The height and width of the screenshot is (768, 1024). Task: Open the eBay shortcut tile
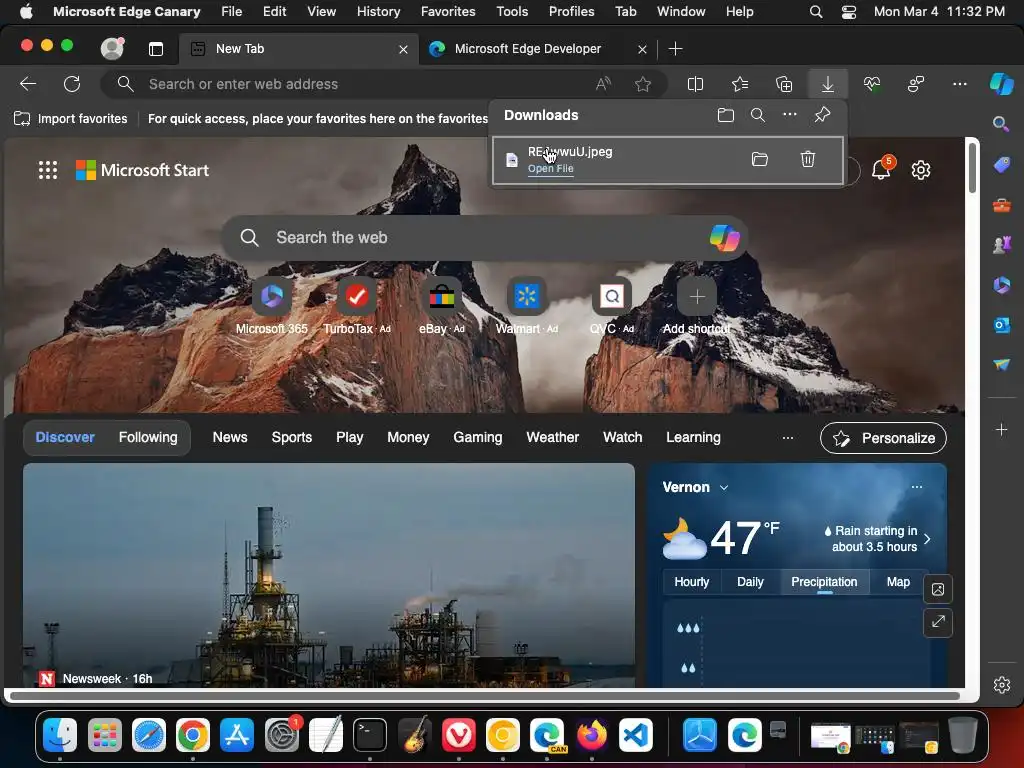click(441, 306)
